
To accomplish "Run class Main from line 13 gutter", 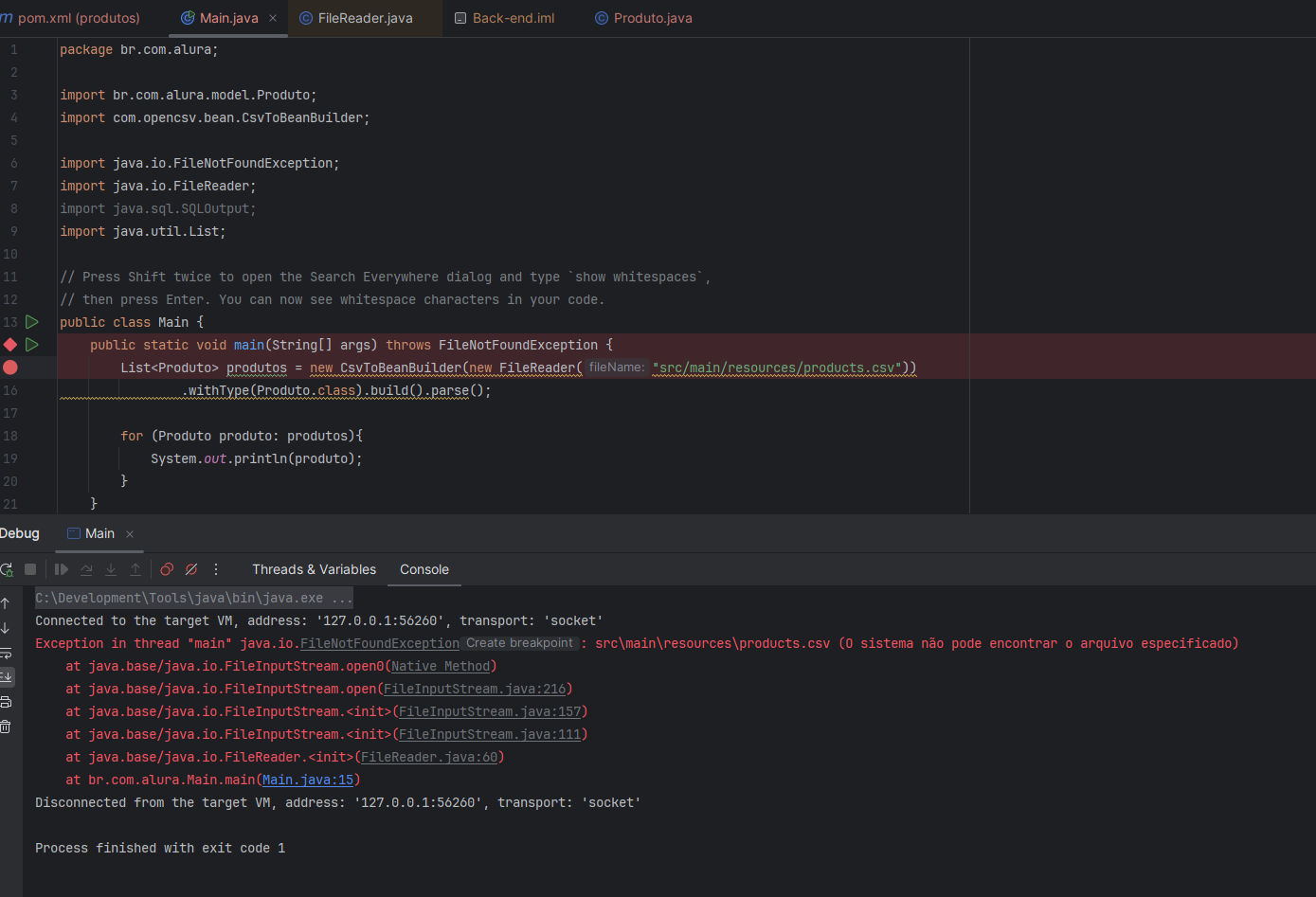I will coord(32,322).
